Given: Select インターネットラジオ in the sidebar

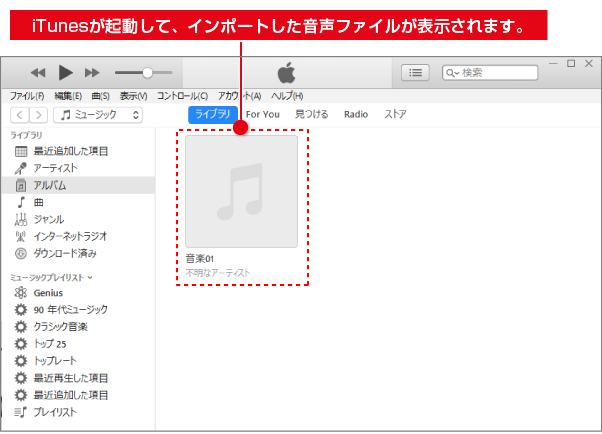Looking at the screenshot, I should [70, 237].
